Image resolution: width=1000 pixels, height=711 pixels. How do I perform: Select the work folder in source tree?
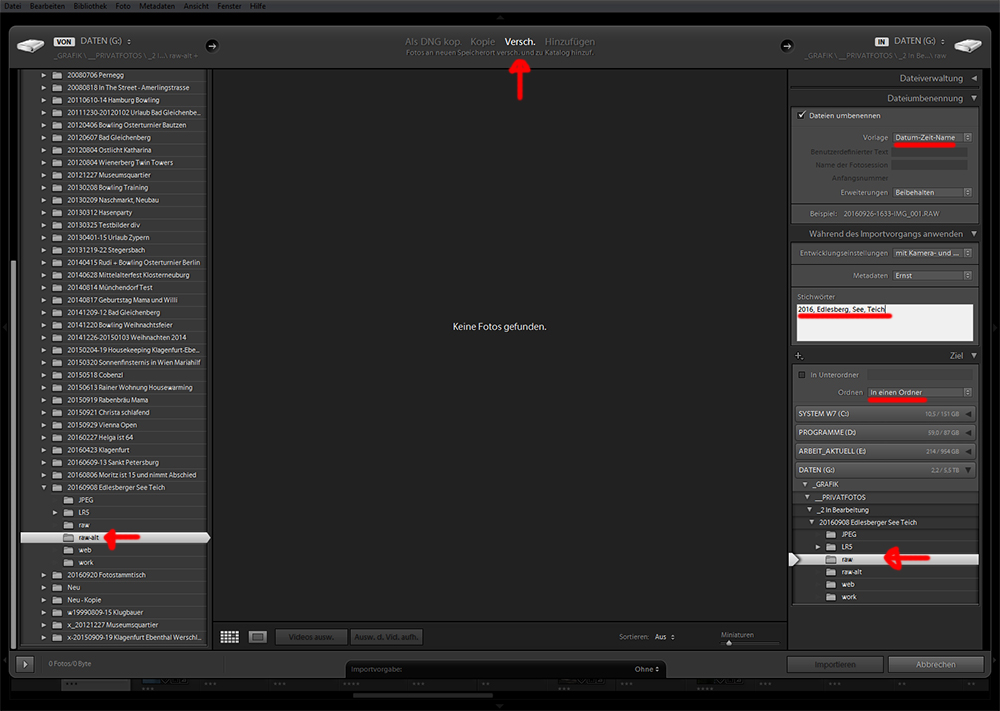pos(85,562)
